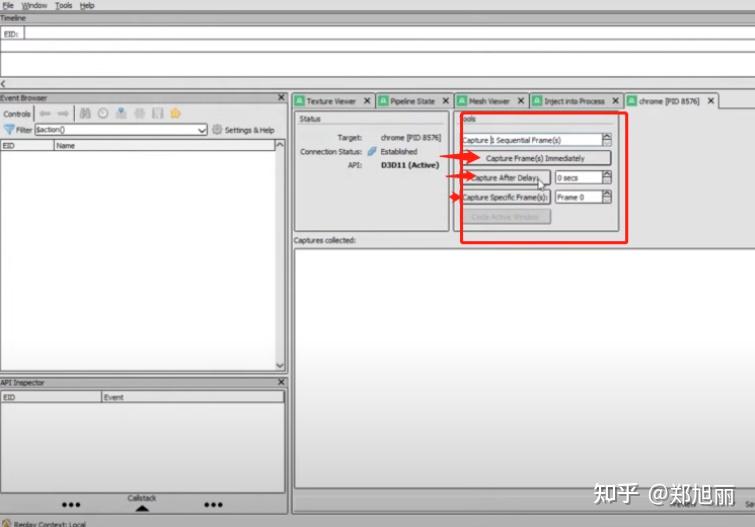
Task: Go back with the left arrow icon
Action: pyautogui.click(x=46, y=114)
